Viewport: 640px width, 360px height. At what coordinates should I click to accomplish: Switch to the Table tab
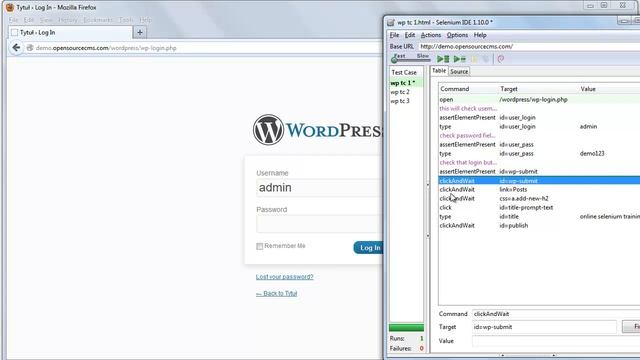tap(439, 71)
